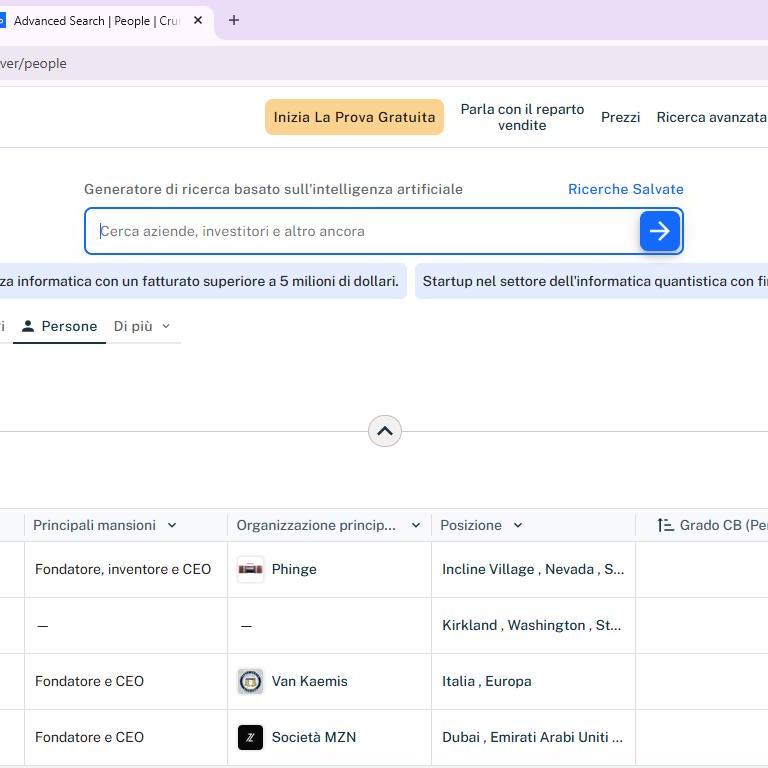Open Società MZN organization logo
The image size is (768, 768).
(x=250, y=737)
